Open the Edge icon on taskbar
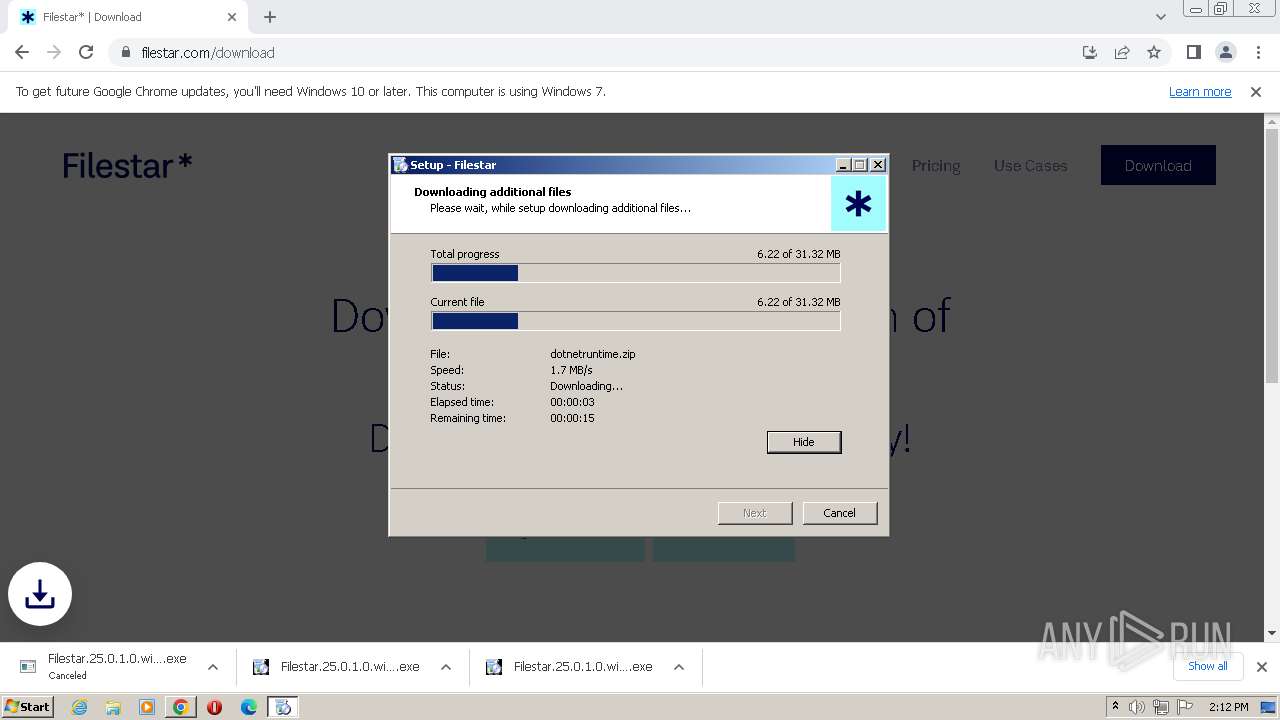The height and width of the screenshot is (720, 1280). [249, 707]
